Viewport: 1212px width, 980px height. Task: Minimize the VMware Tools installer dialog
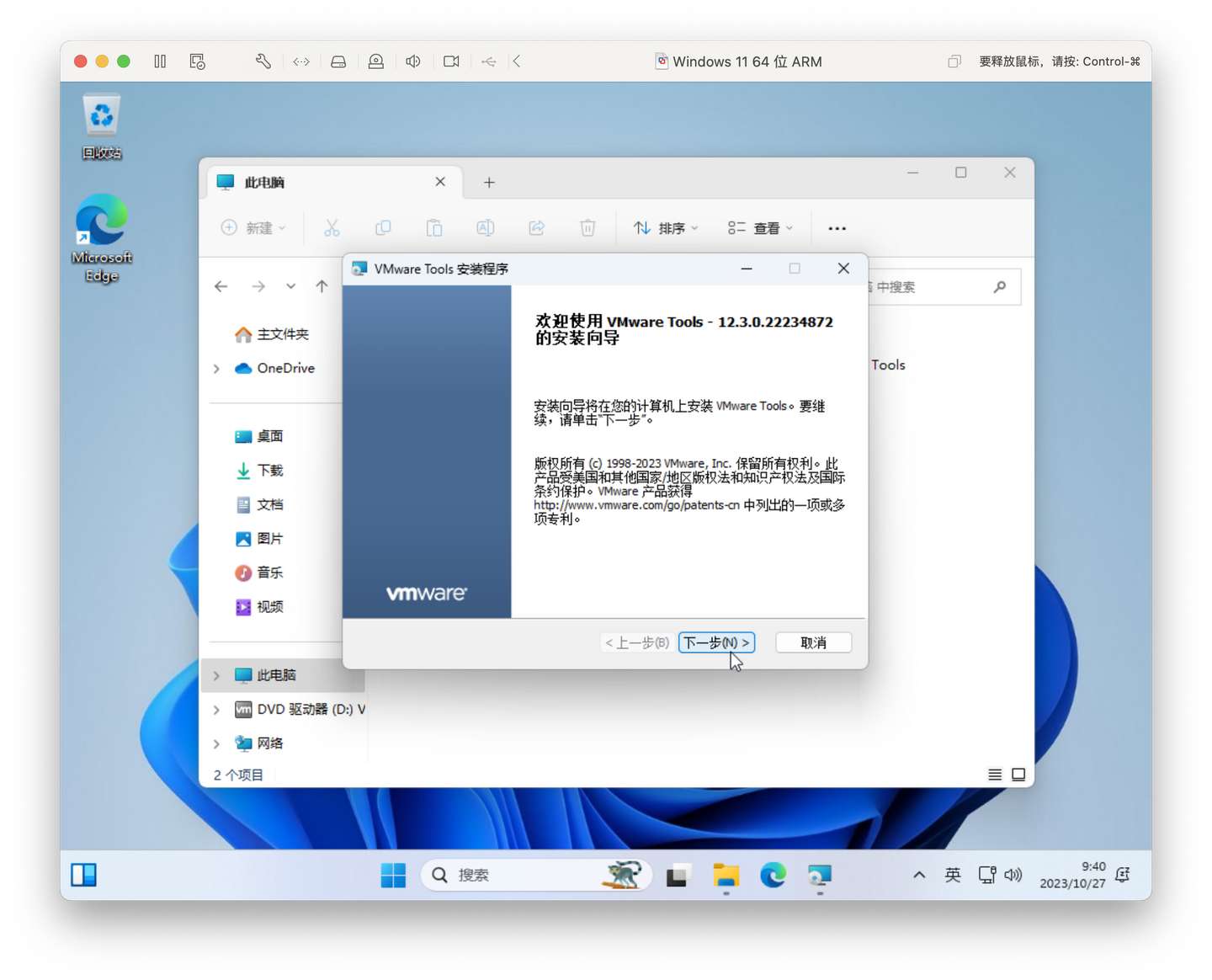click(746, 269)
